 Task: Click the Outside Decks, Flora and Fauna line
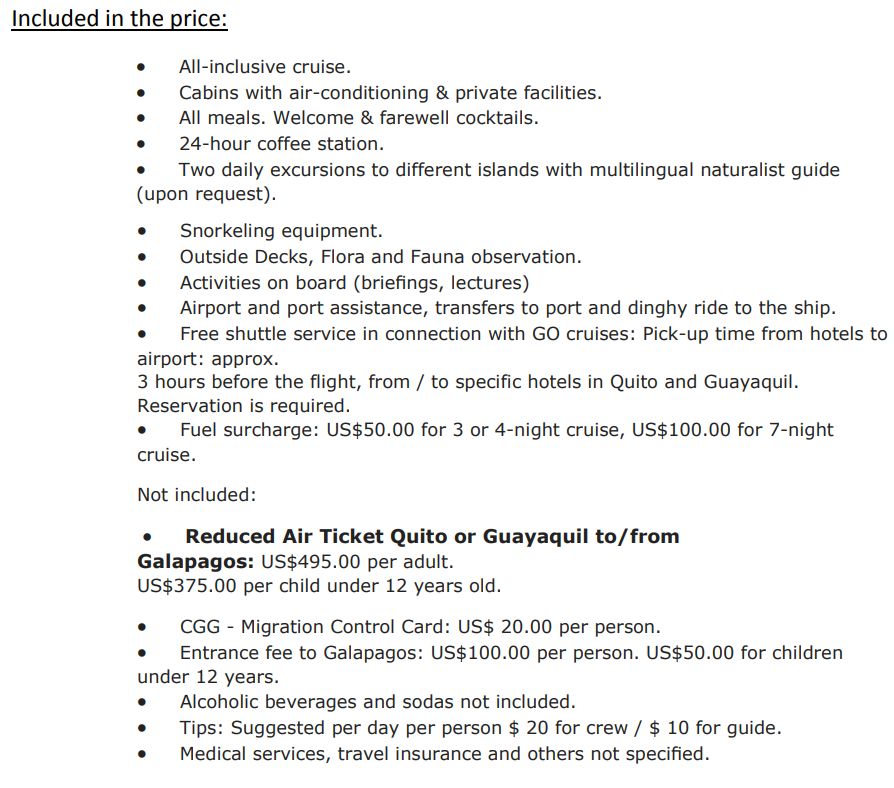(x=380, y=257)
